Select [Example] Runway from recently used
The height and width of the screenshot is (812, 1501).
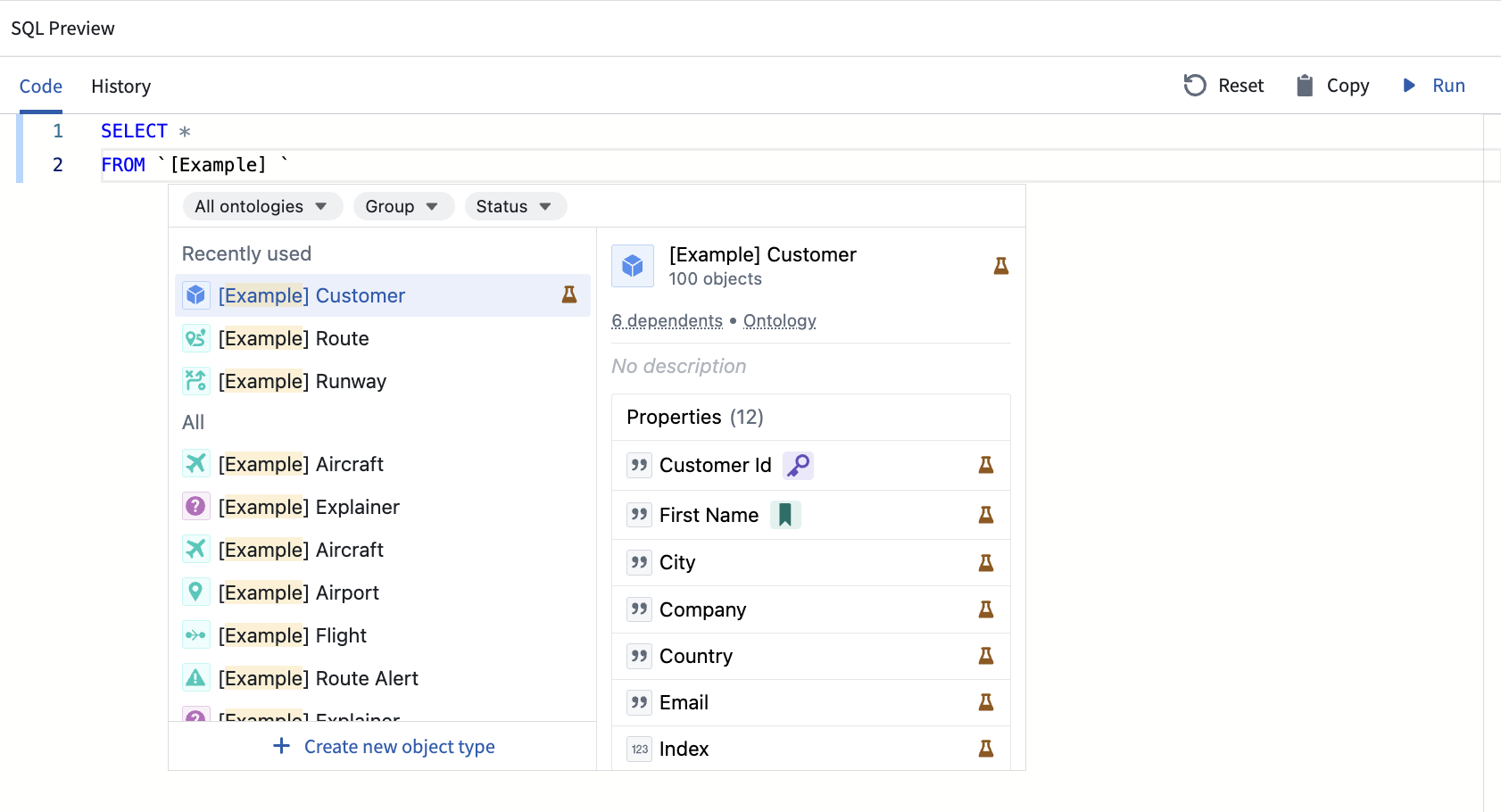click(x=303, y=382)
